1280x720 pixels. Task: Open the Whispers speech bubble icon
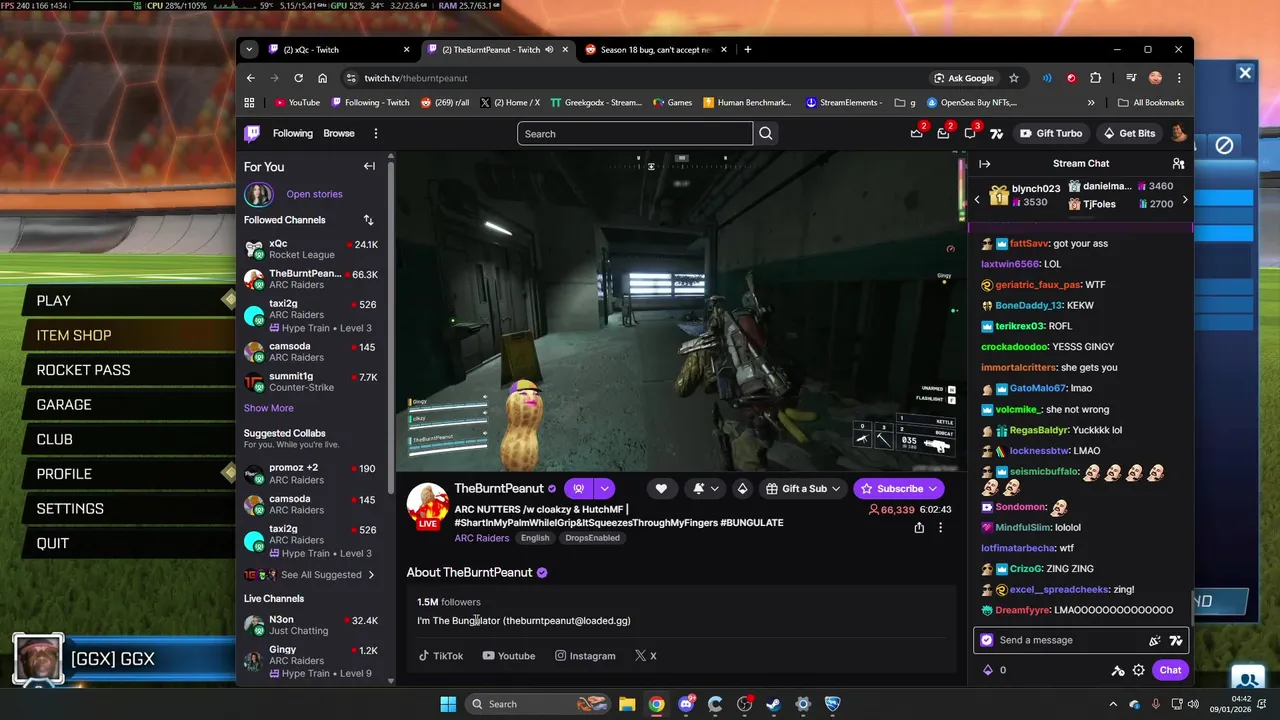(970, 134)
